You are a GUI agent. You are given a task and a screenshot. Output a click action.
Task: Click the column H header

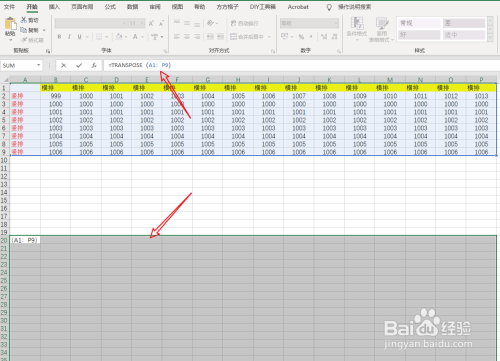238,80
